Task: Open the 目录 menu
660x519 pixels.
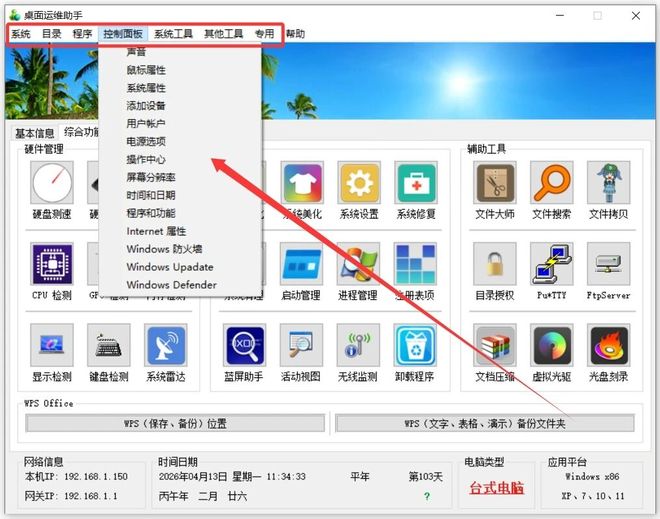Action: point(52,34)
